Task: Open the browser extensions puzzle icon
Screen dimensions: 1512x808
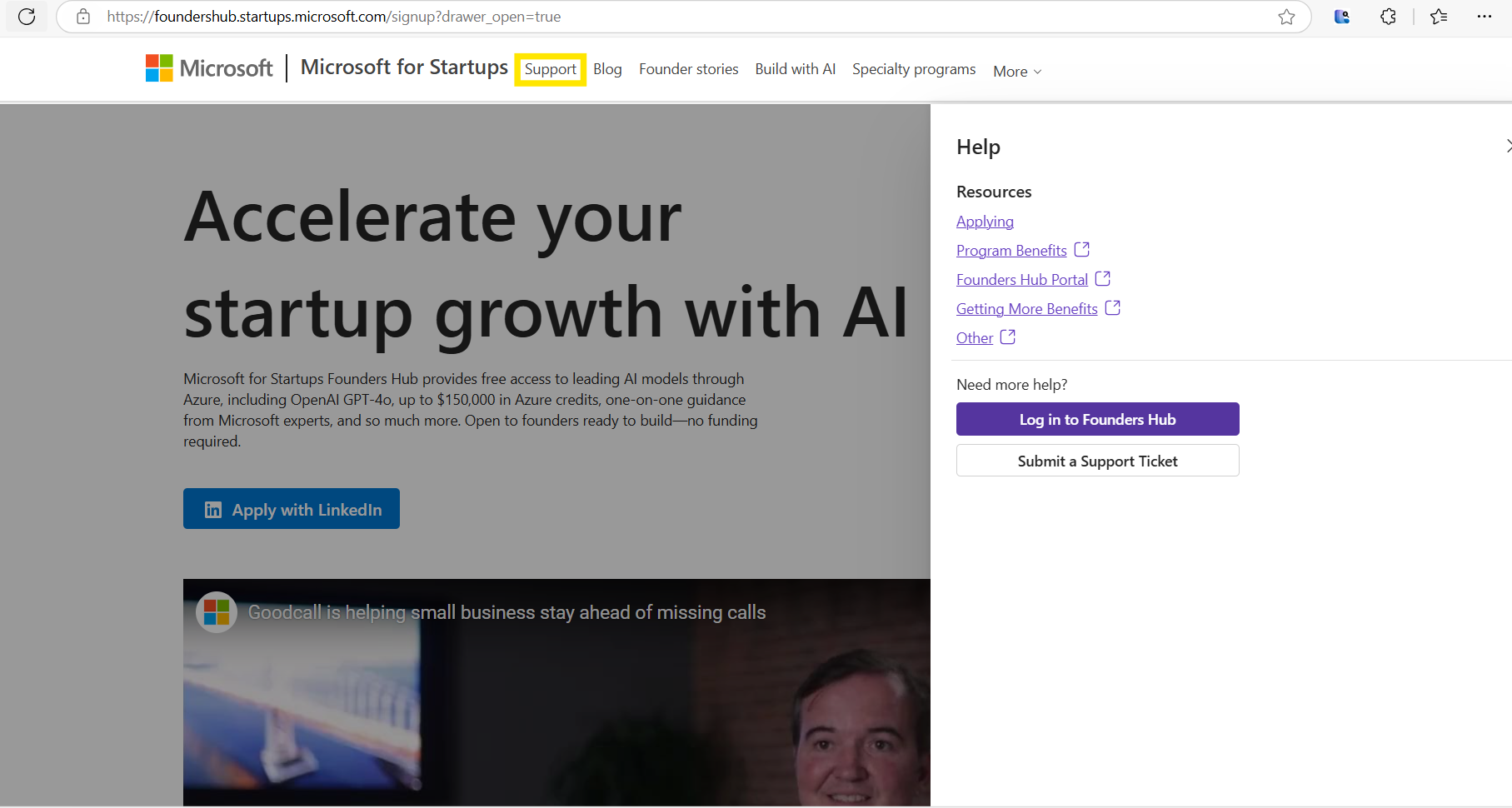Action: pyautogui.click(x=1388, y=17)
